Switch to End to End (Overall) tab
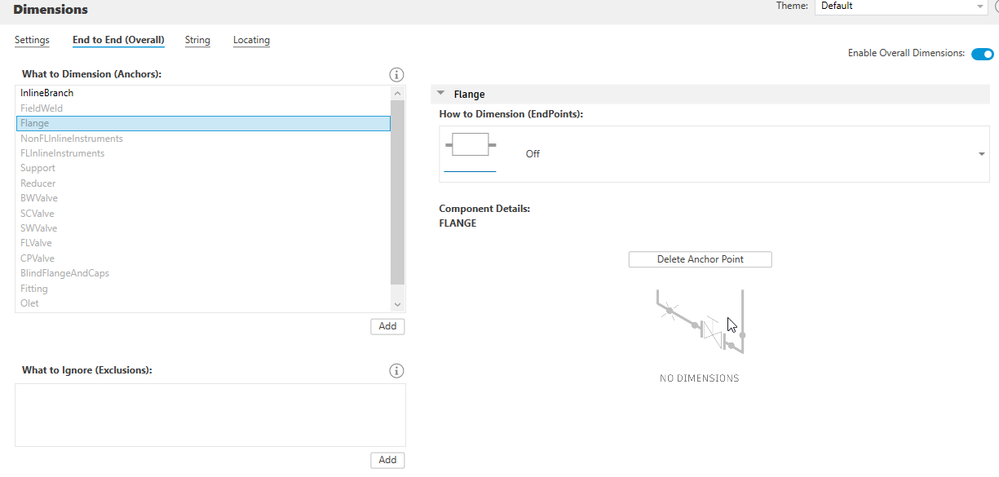The image size is (999, 477). click(119, 40)
